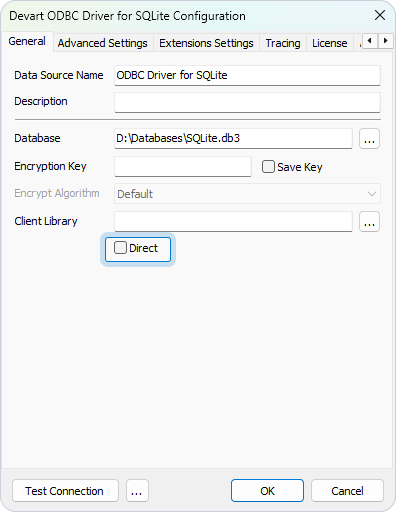The image size is (396, 512).
Task: Click the Data Source Name field
Action: 247,75
